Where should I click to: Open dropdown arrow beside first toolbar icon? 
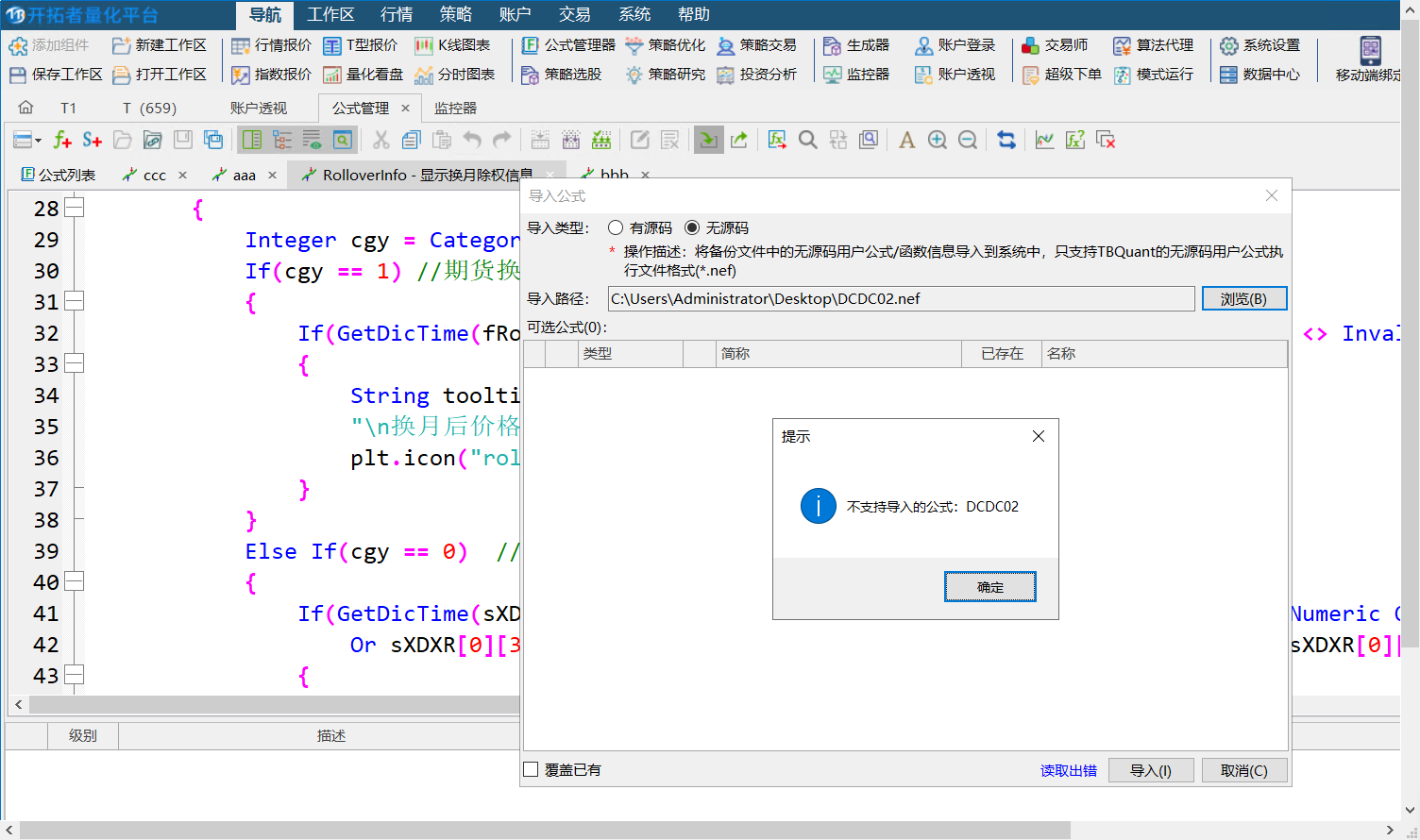(38, 141)
